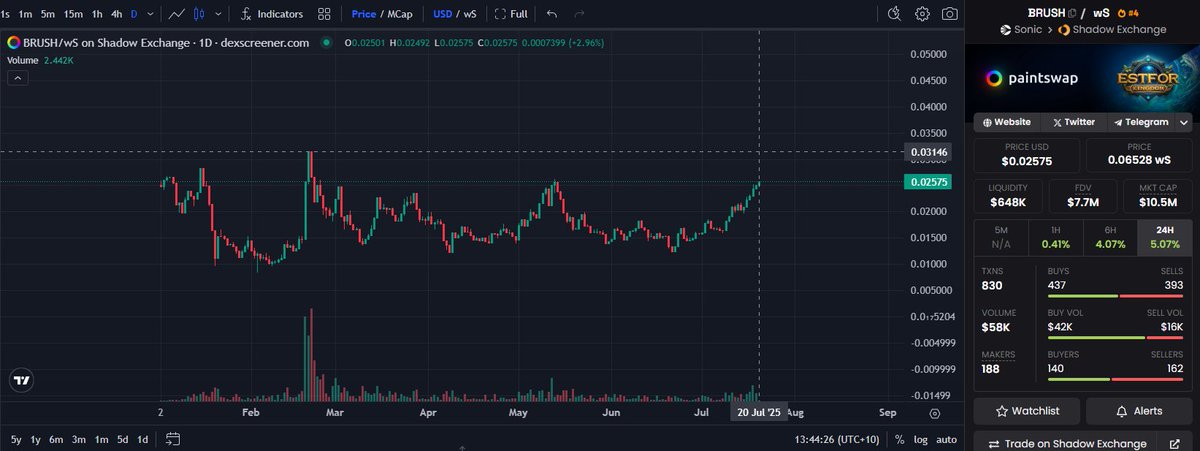Set chart range to 1d

(x=143, y=439)
